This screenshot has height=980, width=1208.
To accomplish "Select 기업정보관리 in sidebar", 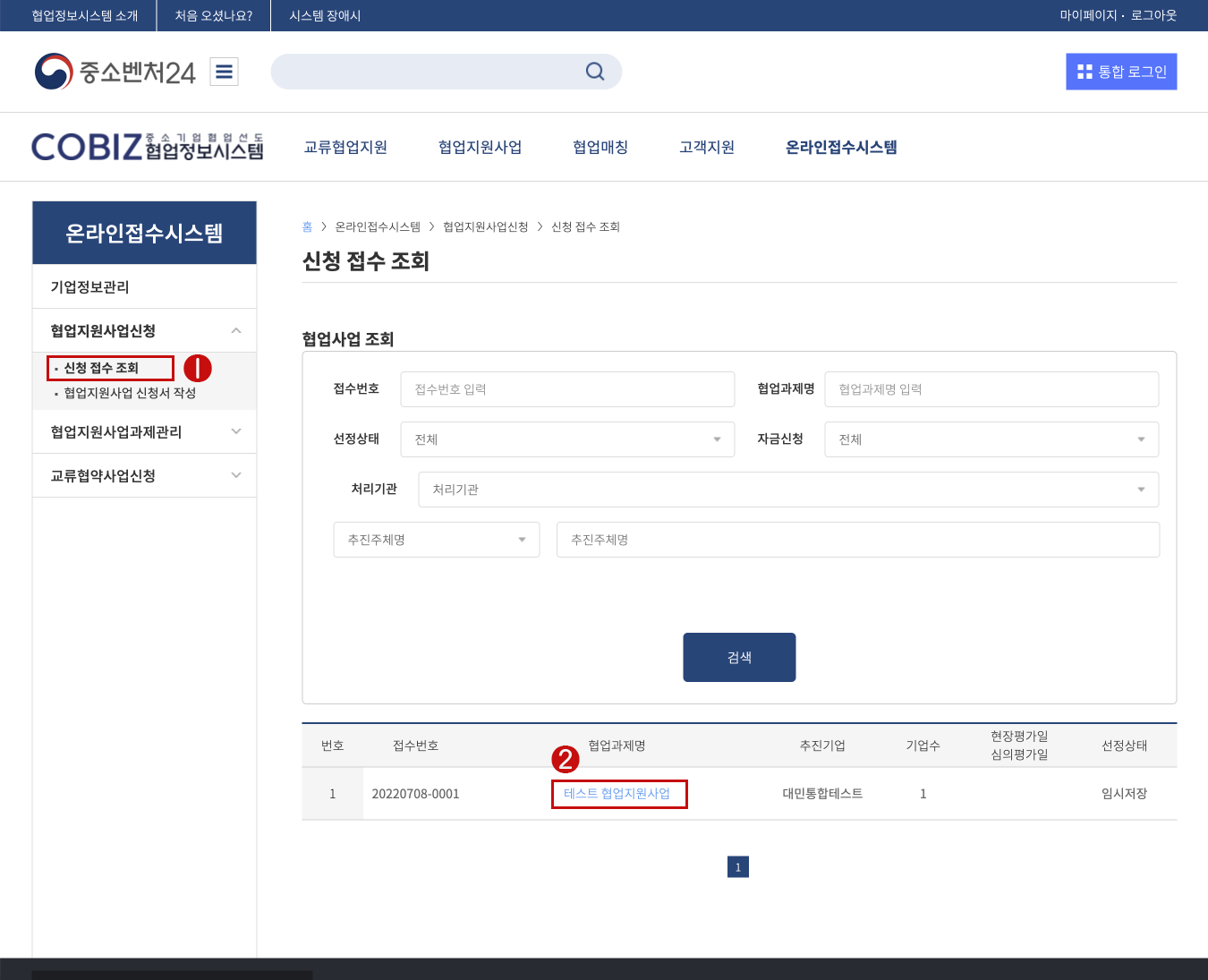I will [144, 286].
